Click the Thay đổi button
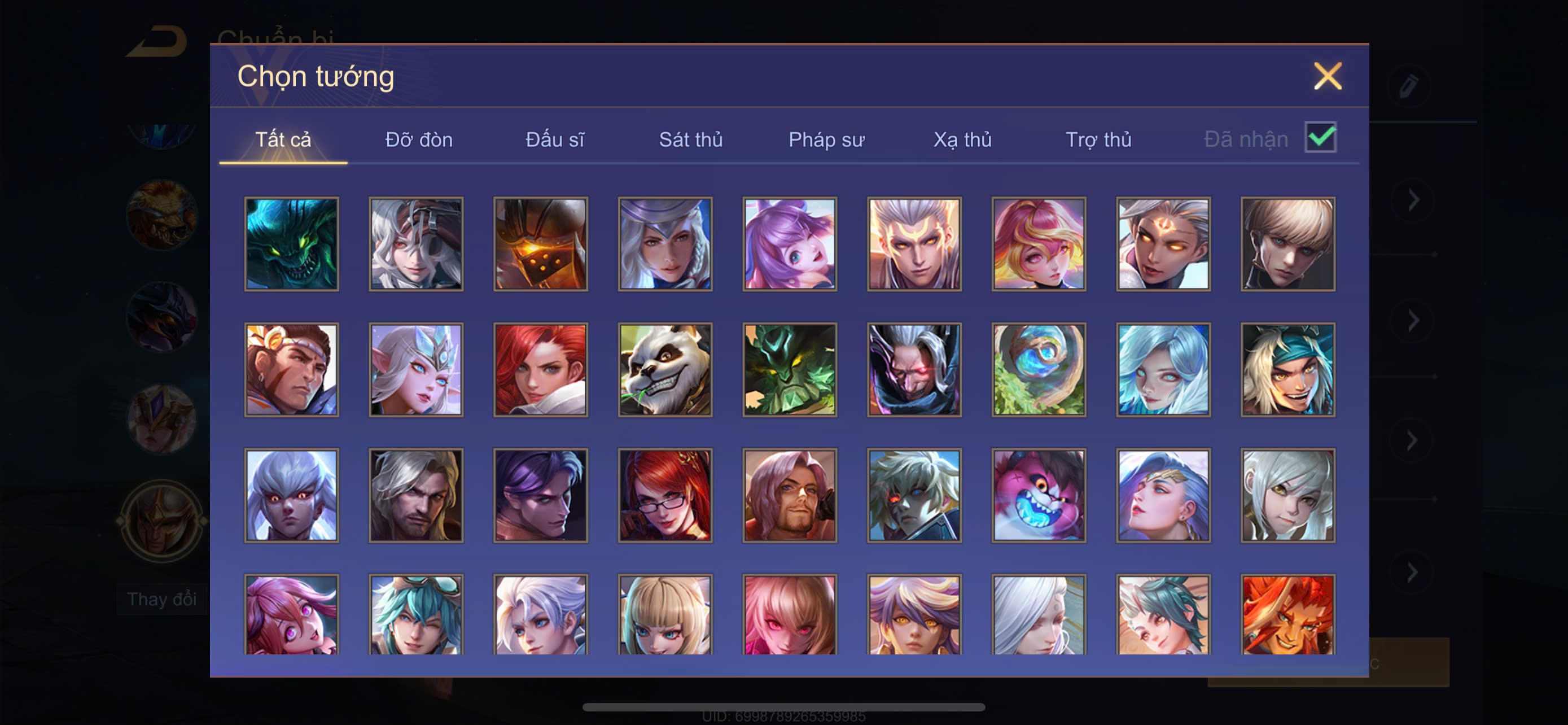 162,599
